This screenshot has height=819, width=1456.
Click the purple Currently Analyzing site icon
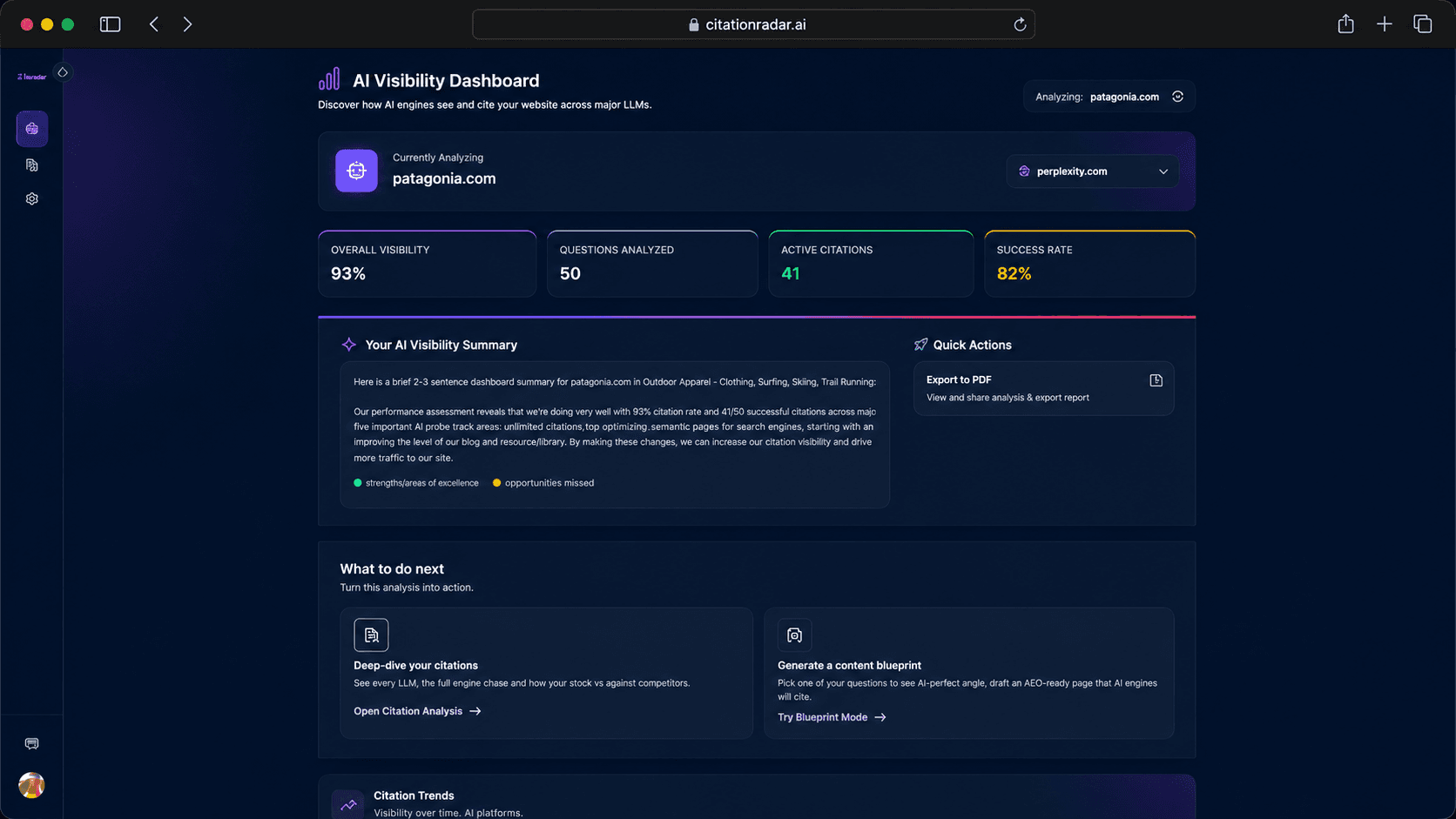[356, 171]
